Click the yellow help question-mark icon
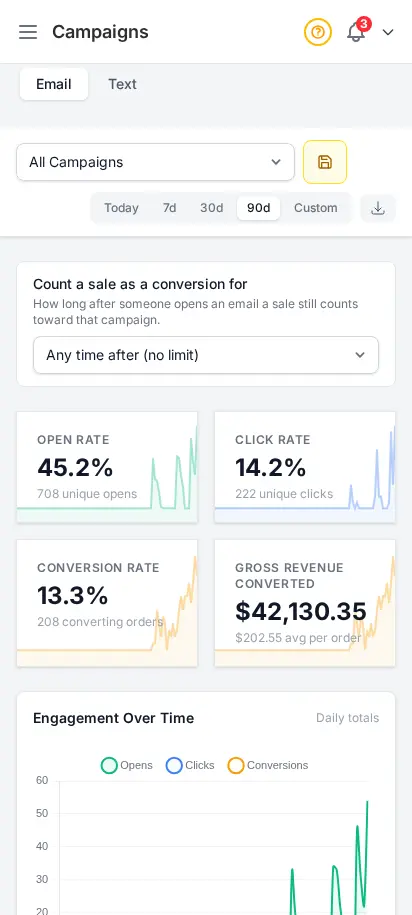The image size is (412, 915). 317,32
